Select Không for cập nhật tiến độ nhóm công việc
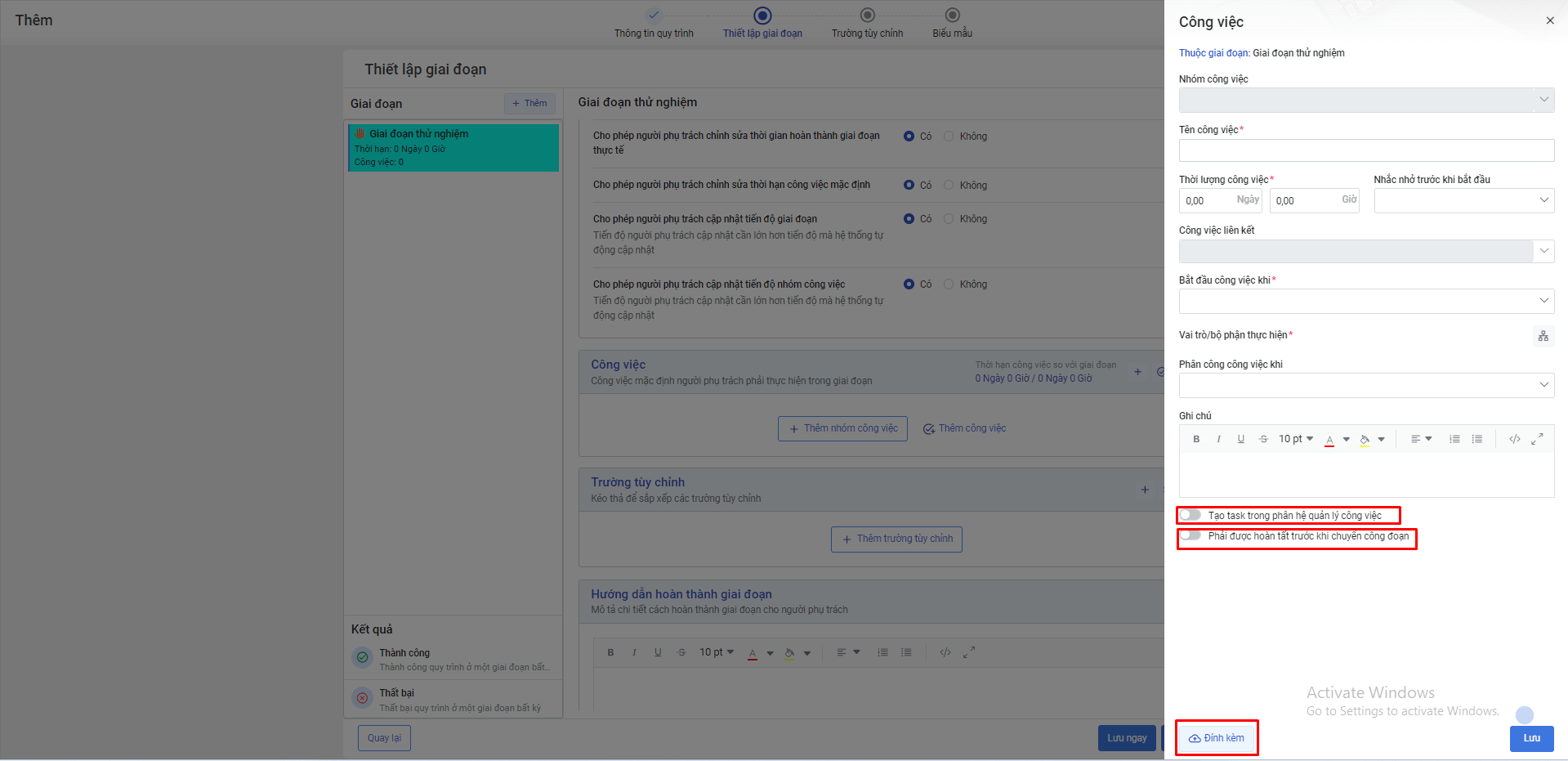Screen dimensions: 1568x761 click(949, 284)
